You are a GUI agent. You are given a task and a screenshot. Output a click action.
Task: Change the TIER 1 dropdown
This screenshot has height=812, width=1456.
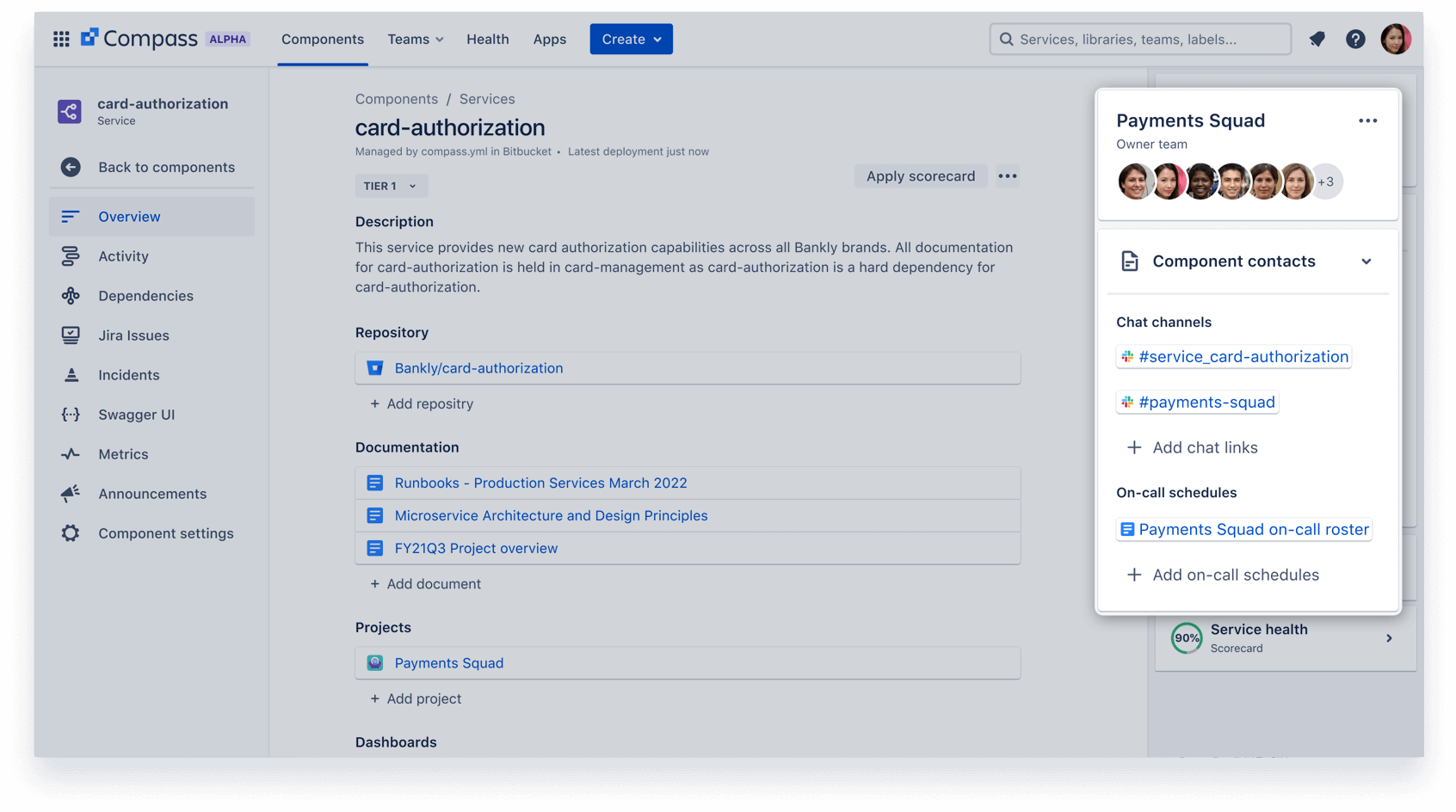[x=391, y=186]
